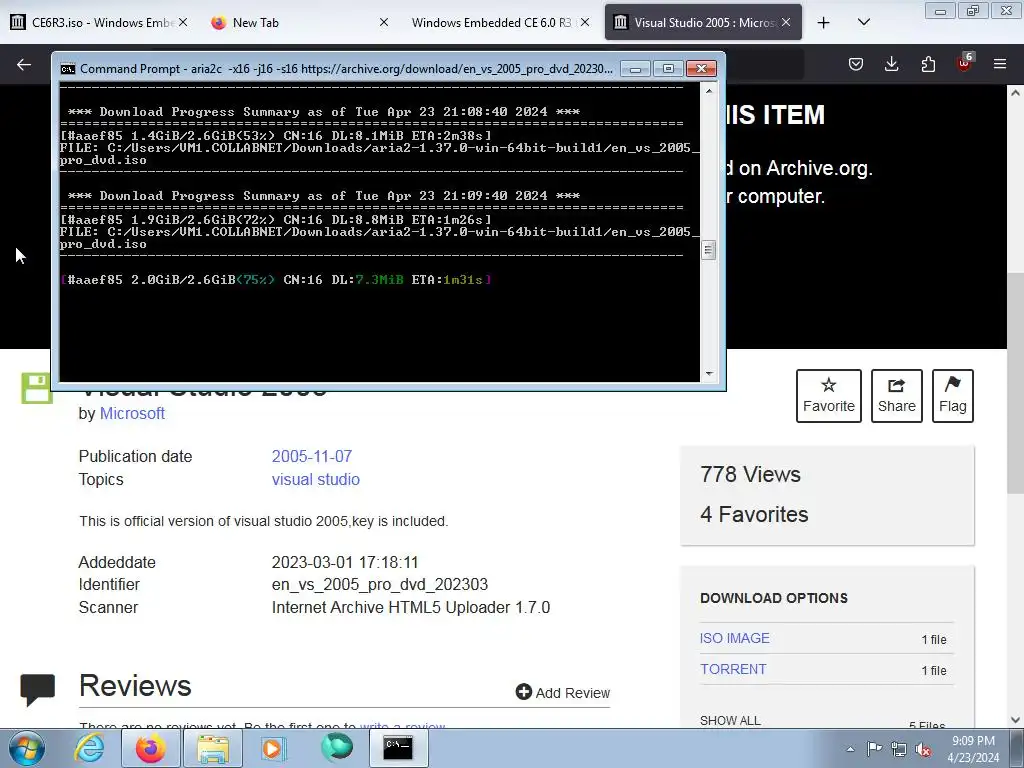
Task: Show hidden tray icons arrow
Action: pos(850,749)
